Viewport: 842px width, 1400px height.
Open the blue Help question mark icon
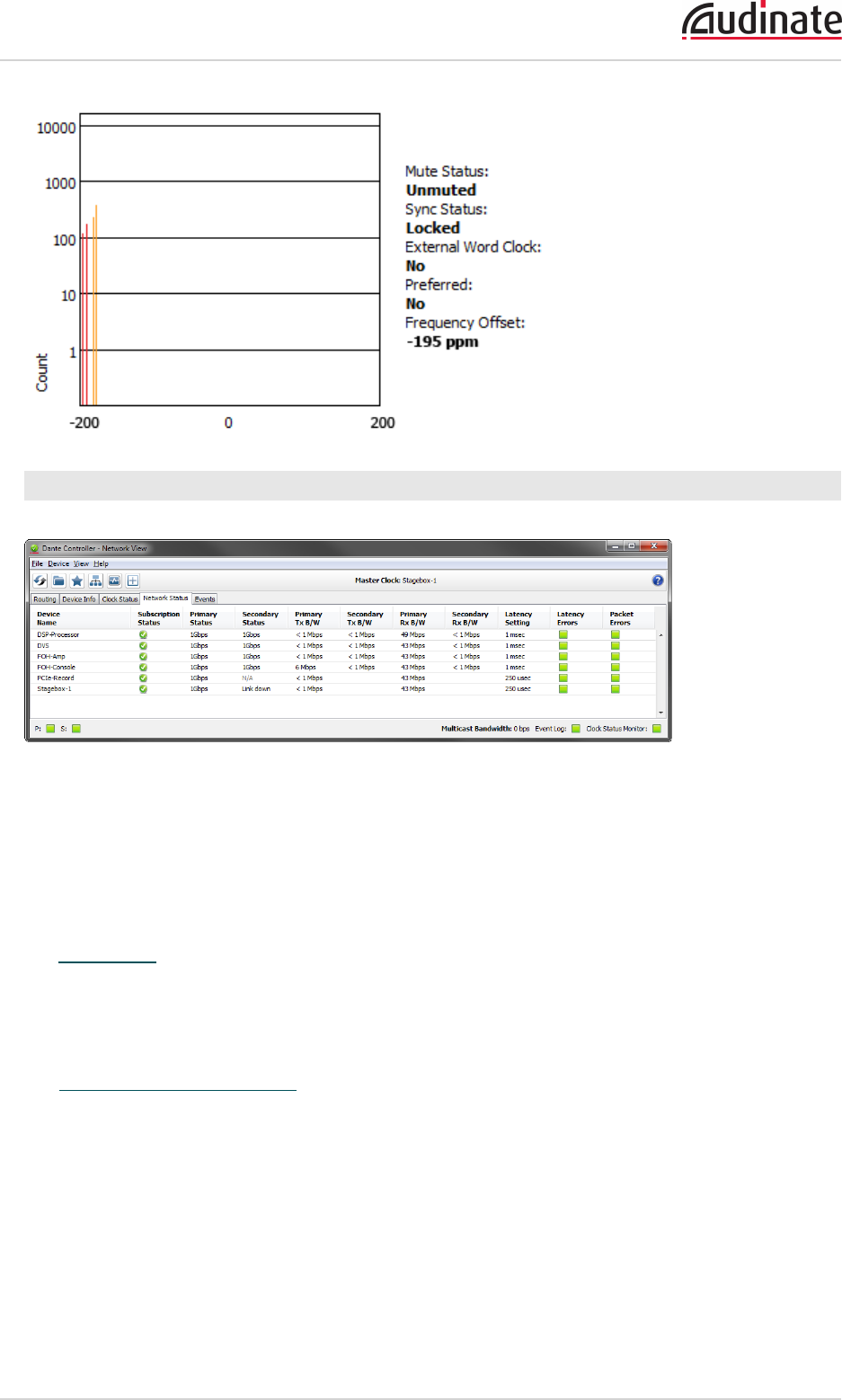658,580
